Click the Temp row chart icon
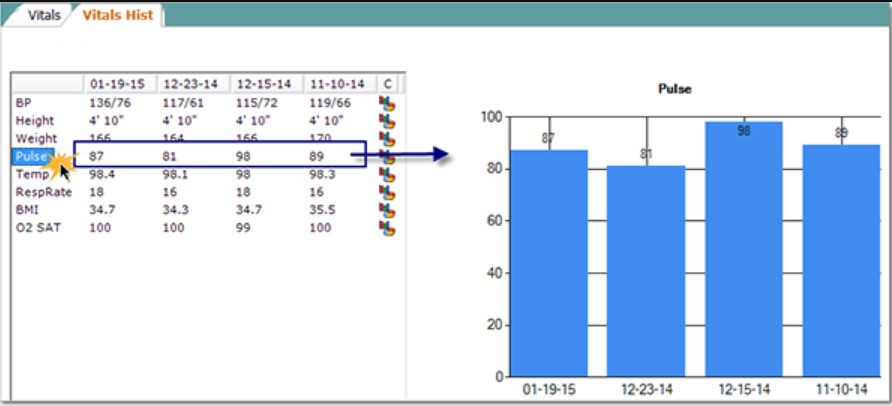The width and height of the screenshot is (892, 406). (x=386, y=174)
